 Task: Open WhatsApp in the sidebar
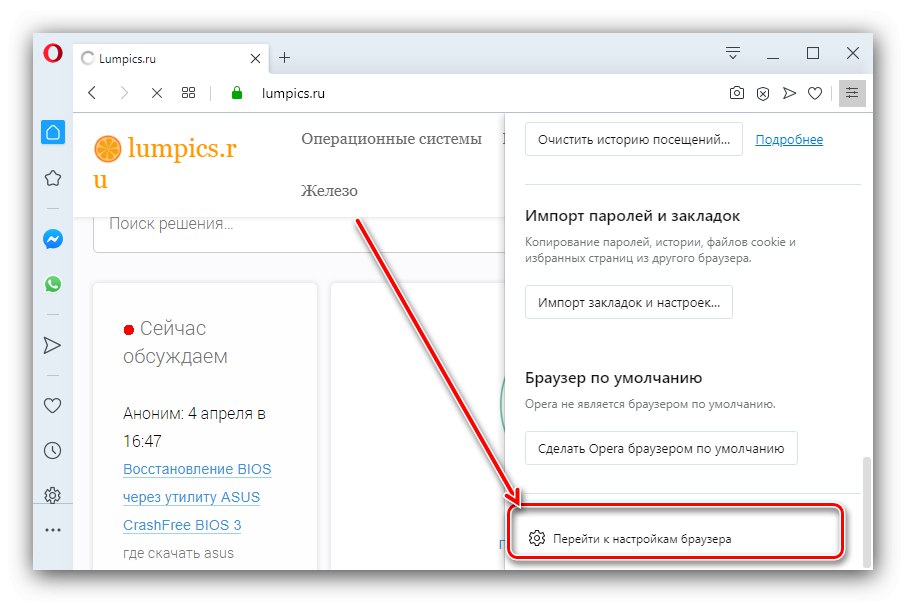[53, 284]
